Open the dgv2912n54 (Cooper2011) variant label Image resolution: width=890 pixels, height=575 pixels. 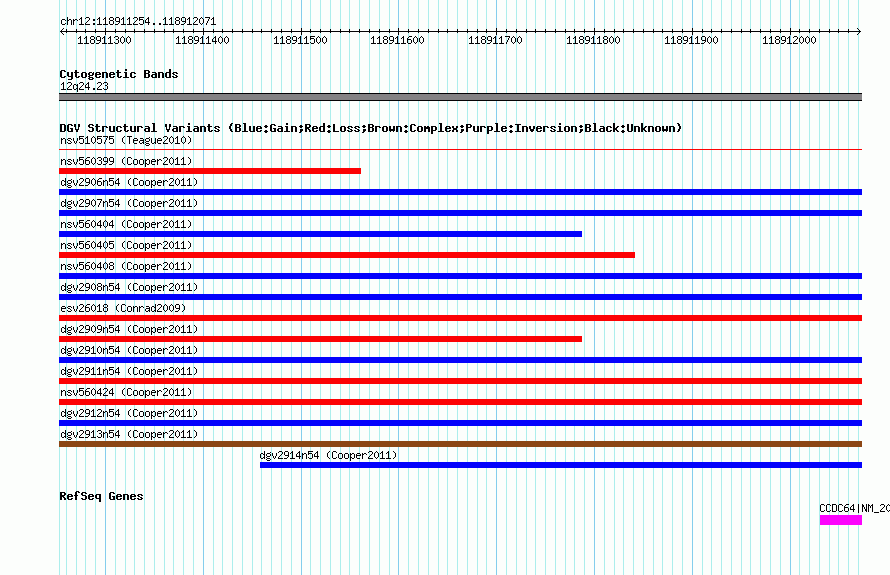click(129, 413)
